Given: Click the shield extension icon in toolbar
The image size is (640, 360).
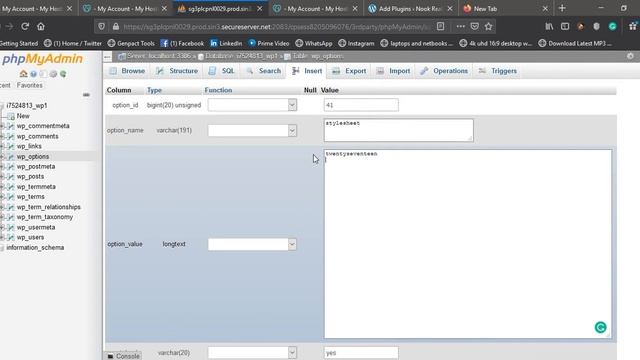Looking at the screenshot, I should (x=596, y=27).
